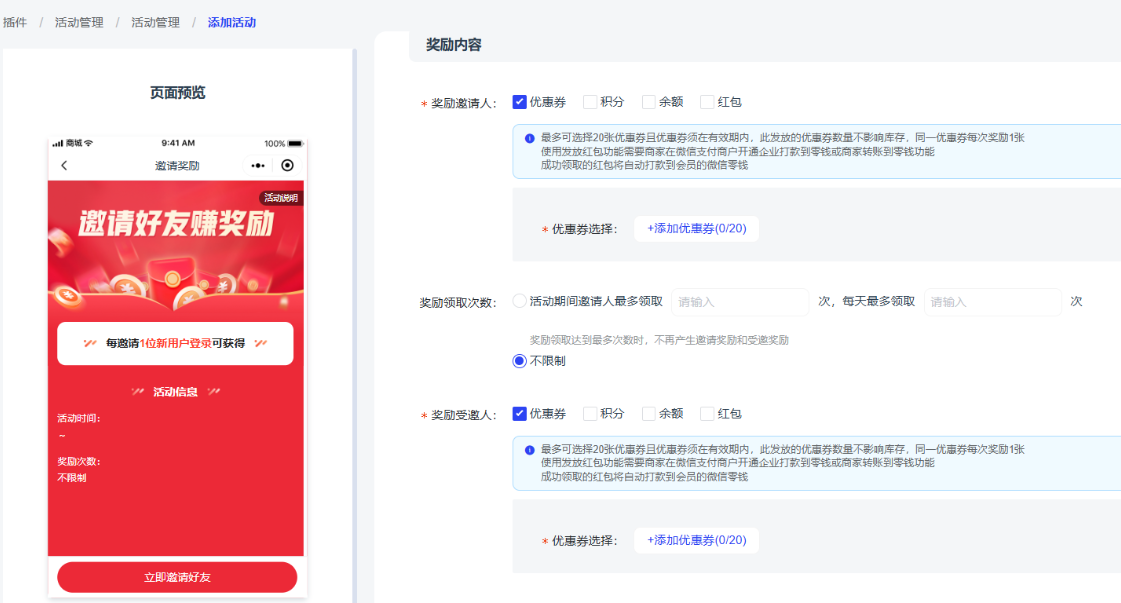Image resolution: width=1121 pixels, height=603 pixels.
Task: Click the circular close-target icon in preview header
Action: [288, 165]
